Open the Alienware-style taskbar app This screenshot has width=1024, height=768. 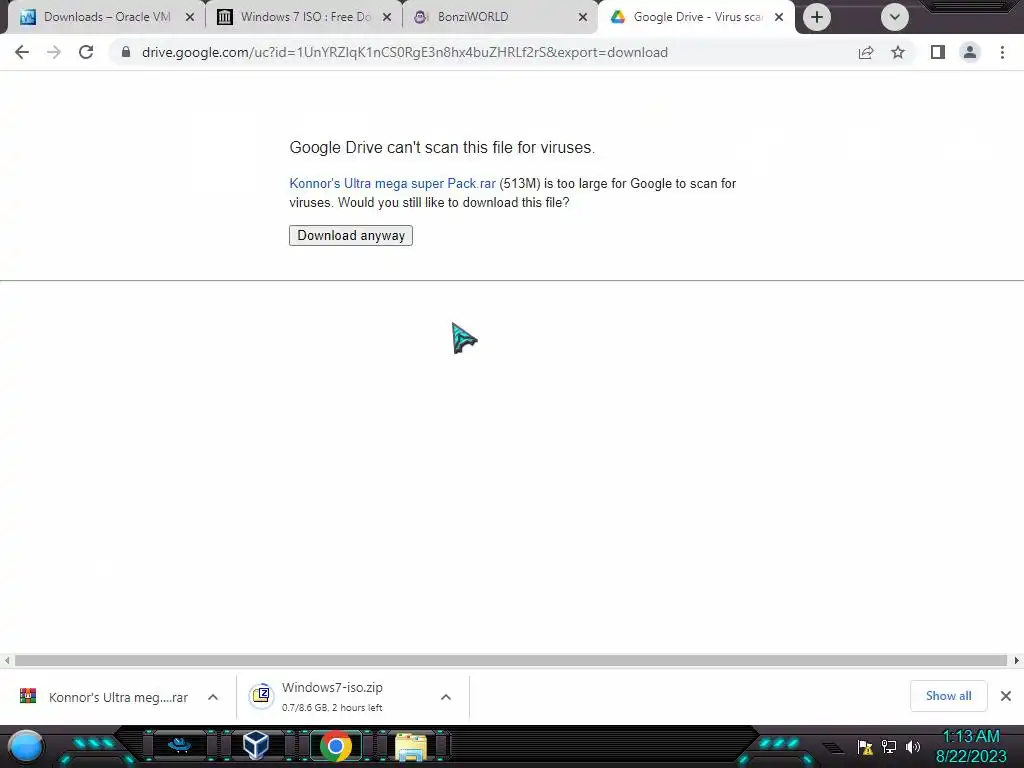179,745
